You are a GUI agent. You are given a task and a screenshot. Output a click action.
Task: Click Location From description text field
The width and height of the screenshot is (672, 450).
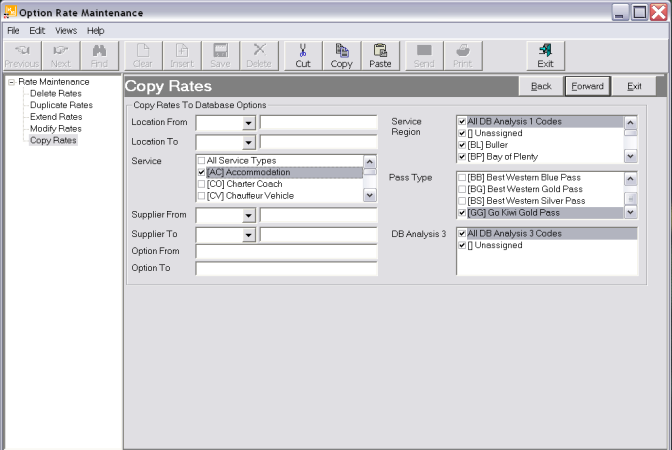click(x=318, y=123)
